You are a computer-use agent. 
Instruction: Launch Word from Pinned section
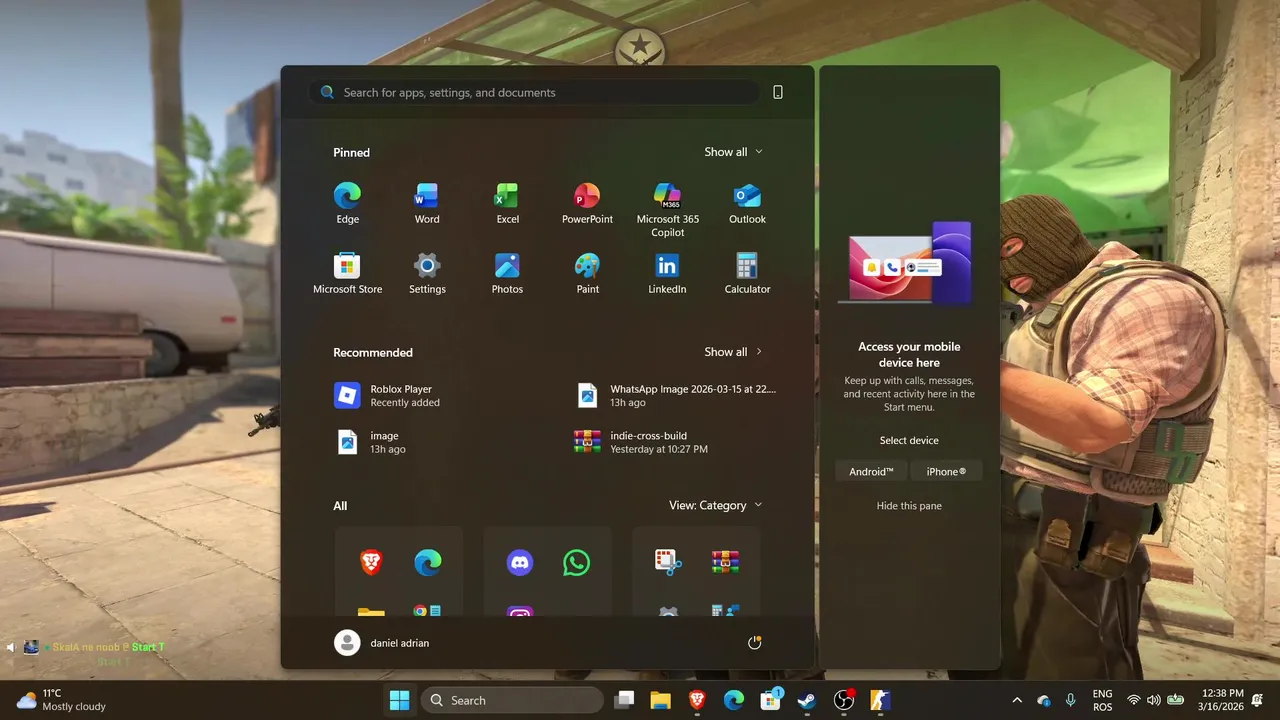(427, 204)
